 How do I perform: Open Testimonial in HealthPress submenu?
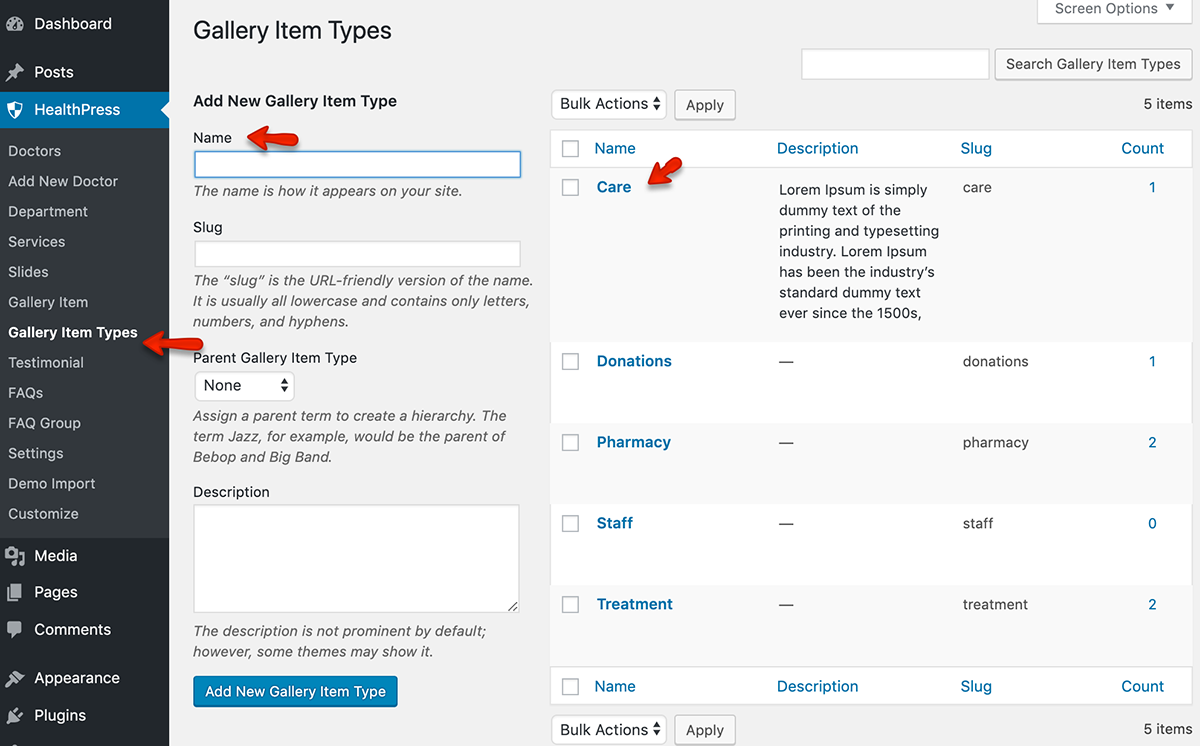coord(46,363)
